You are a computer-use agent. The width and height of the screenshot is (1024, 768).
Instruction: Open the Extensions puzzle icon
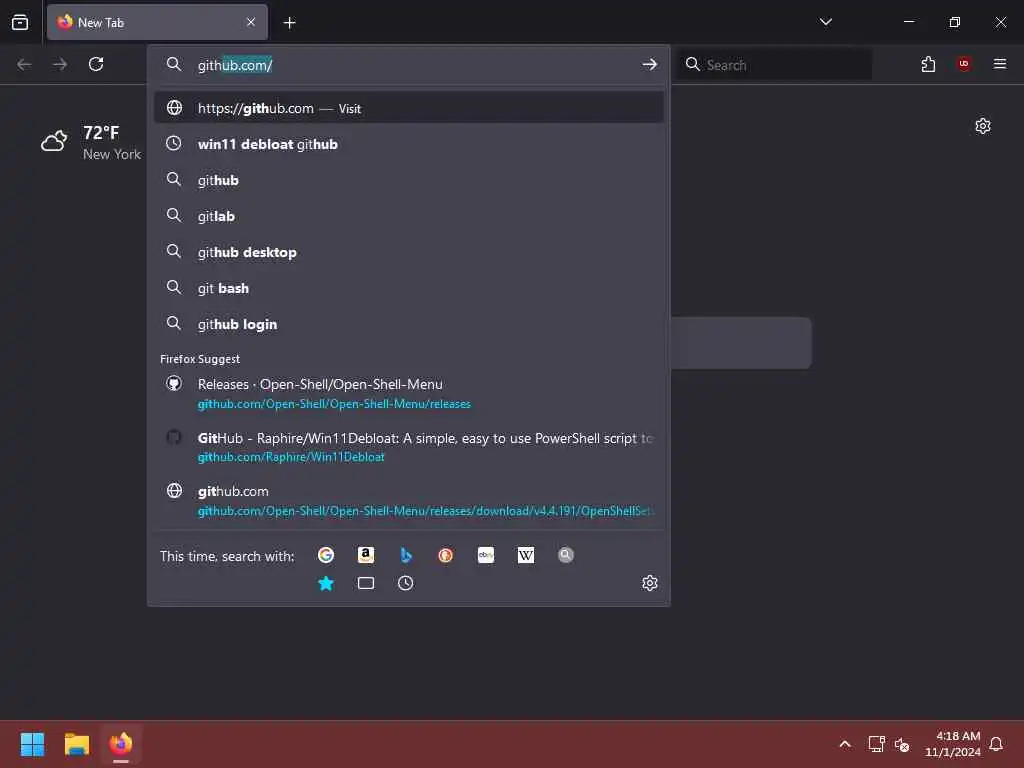pyautogui.click(x=928, y=64)
